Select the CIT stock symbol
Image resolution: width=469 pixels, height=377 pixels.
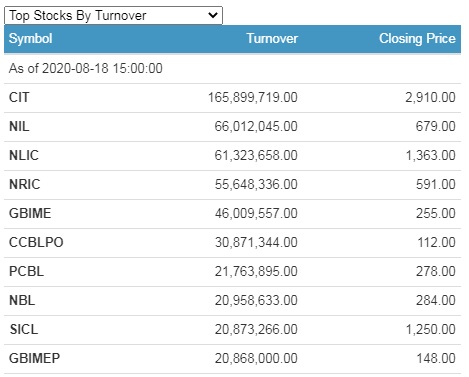pyautogui.click(x=19, y=97)
